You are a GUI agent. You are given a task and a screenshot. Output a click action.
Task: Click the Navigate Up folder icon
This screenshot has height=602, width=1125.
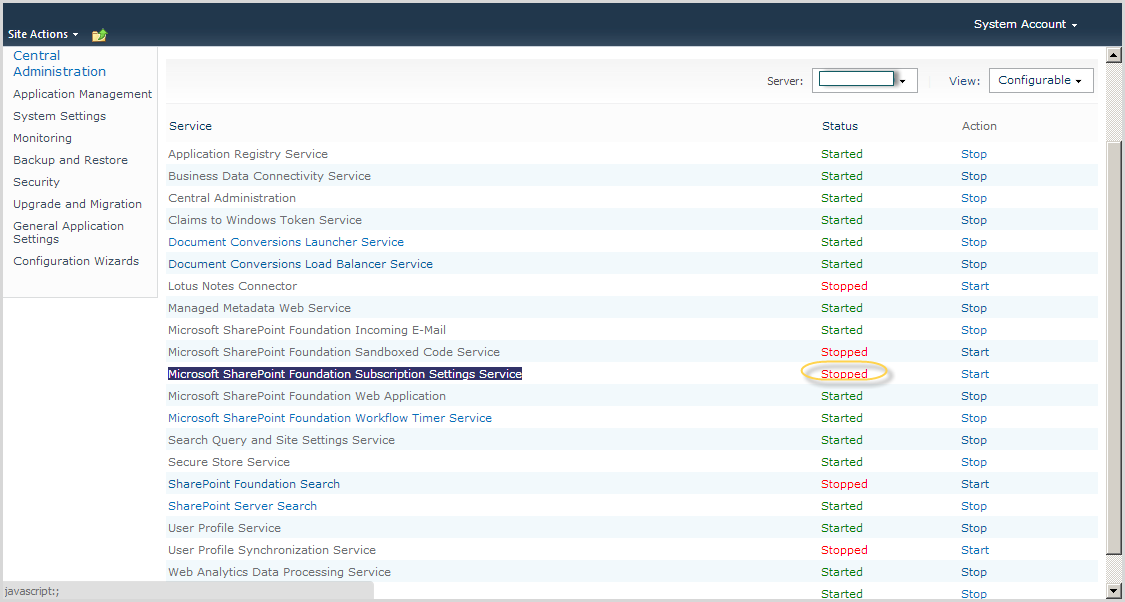(99, 35)
